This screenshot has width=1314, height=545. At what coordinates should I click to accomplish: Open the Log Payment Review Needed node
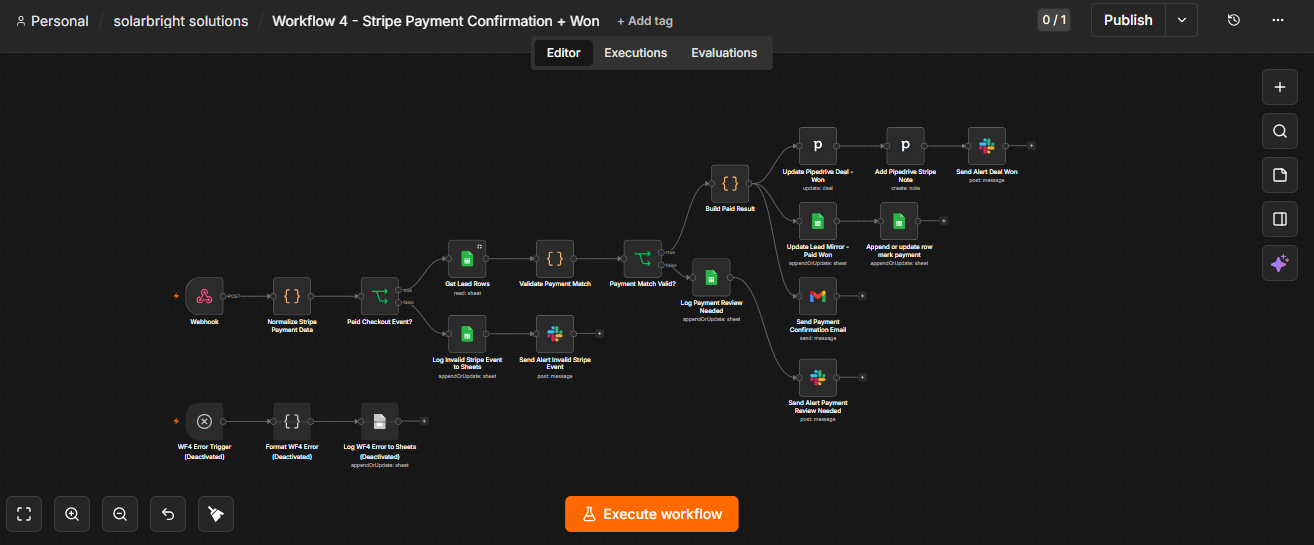711,277
